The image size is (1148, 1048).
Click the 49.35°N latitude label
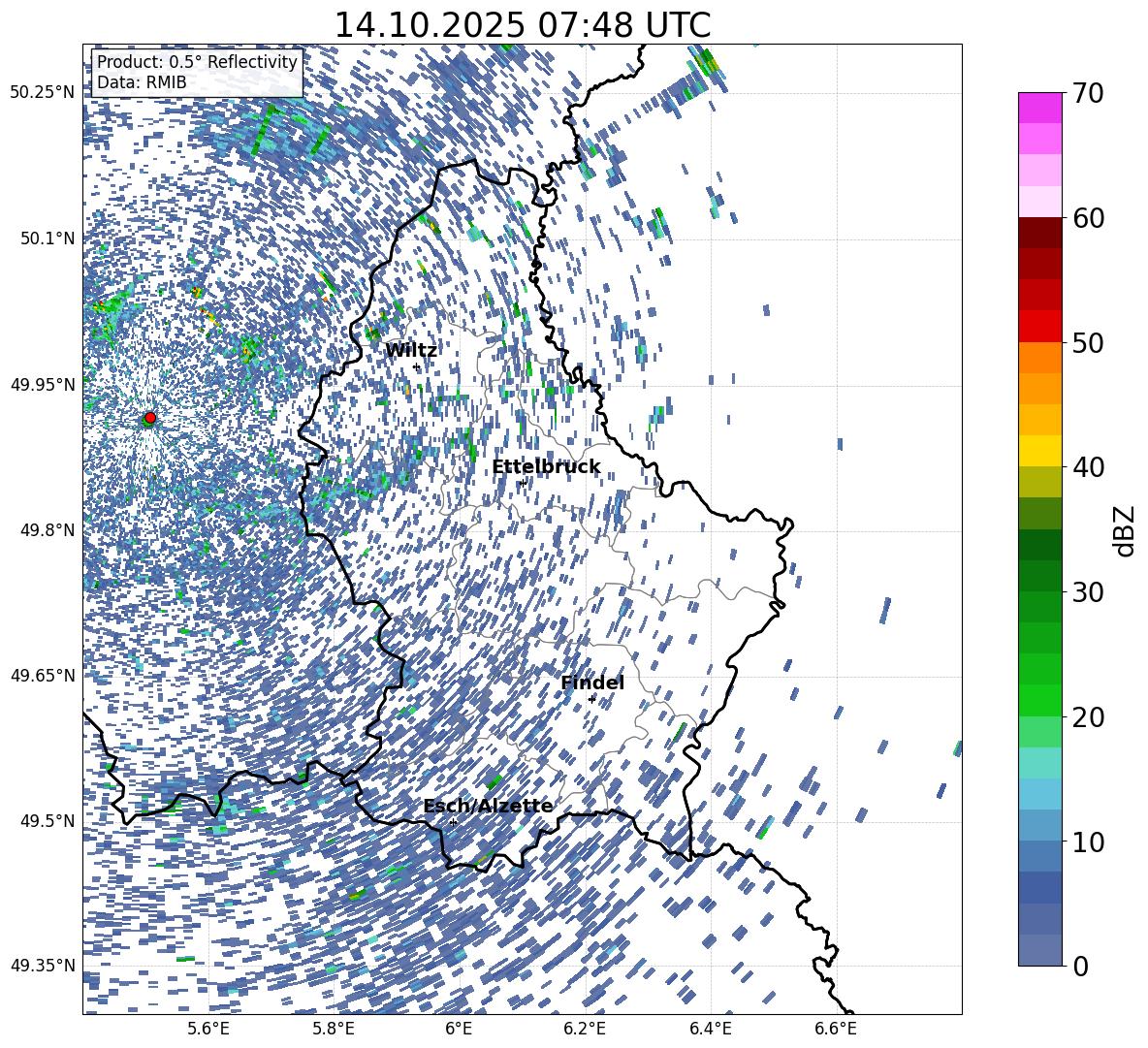pyautogui.click(x=43, y=966)
